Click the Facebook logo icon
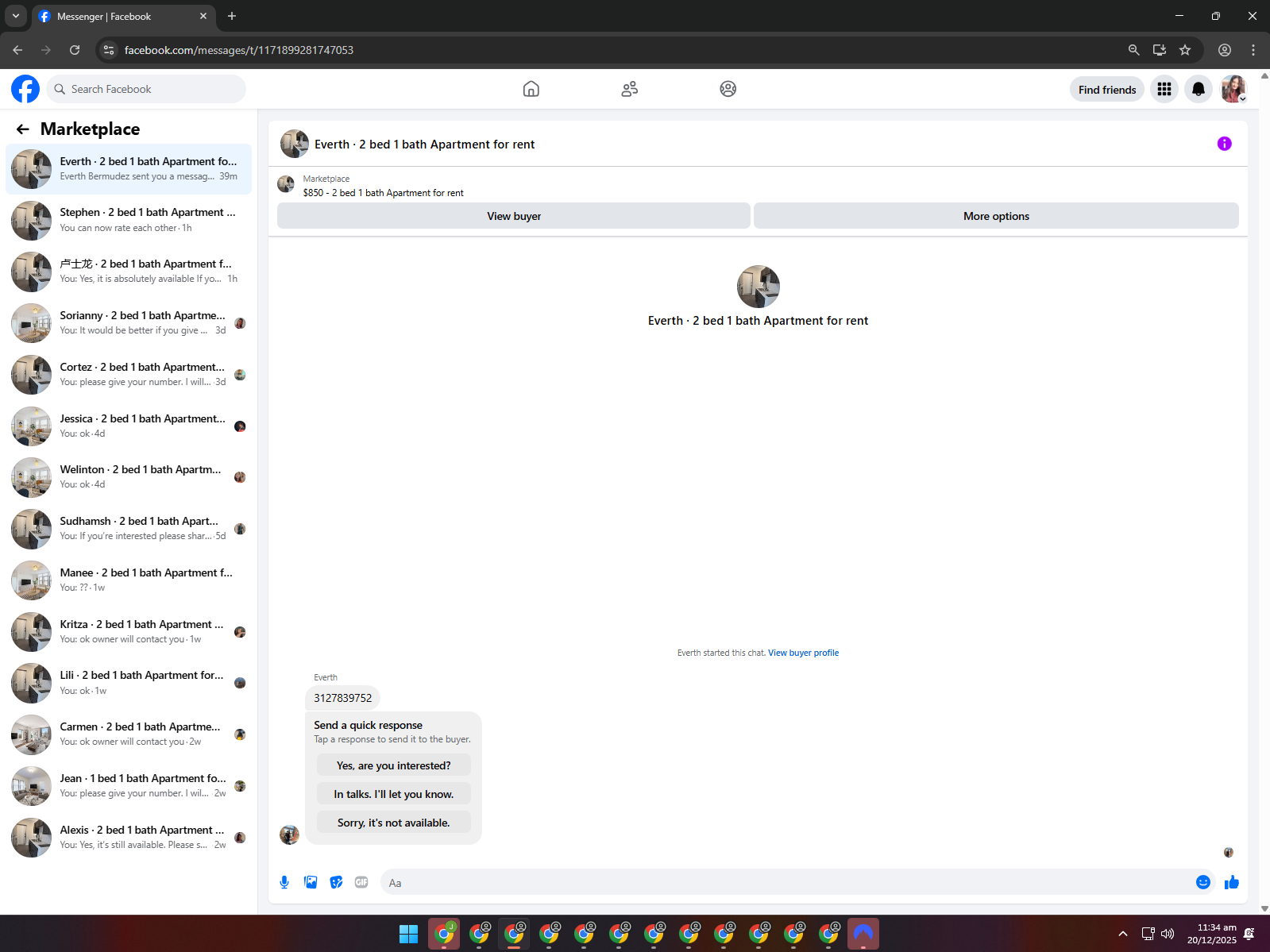 click(25, 89)
